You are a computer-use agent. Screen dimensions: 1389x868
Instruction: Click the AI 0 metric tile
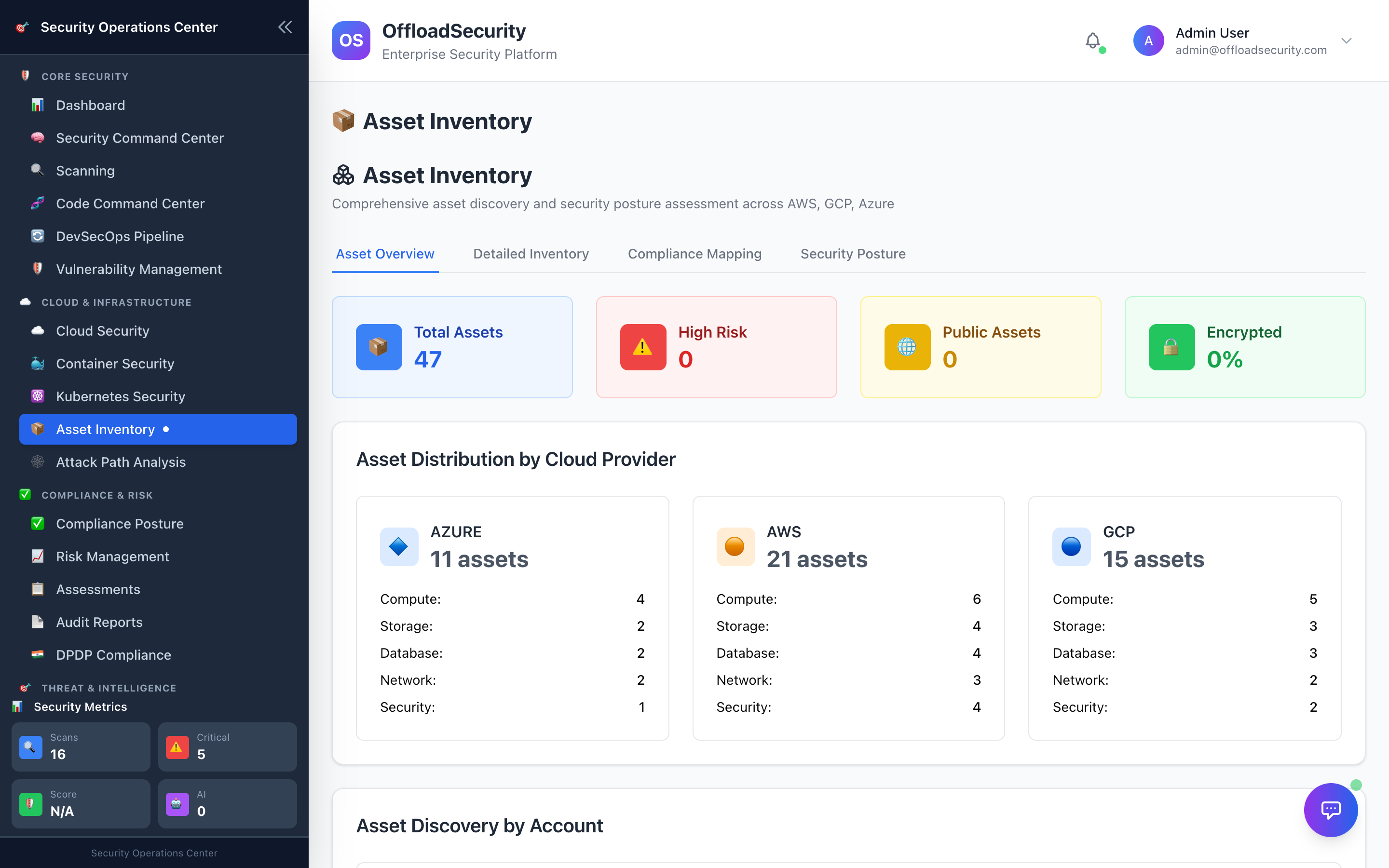(x=227, y=803)
